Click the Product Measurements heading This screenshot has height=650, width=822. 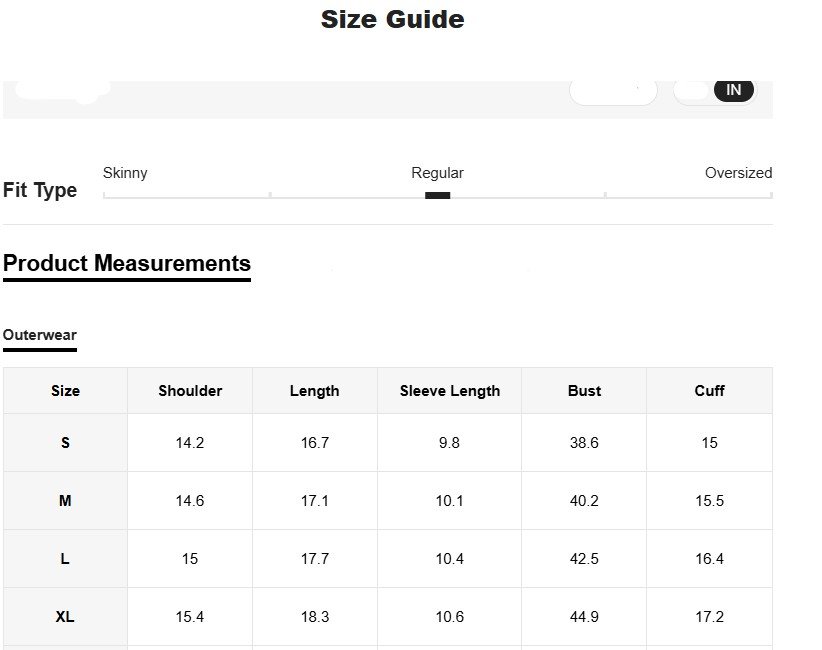127,264
